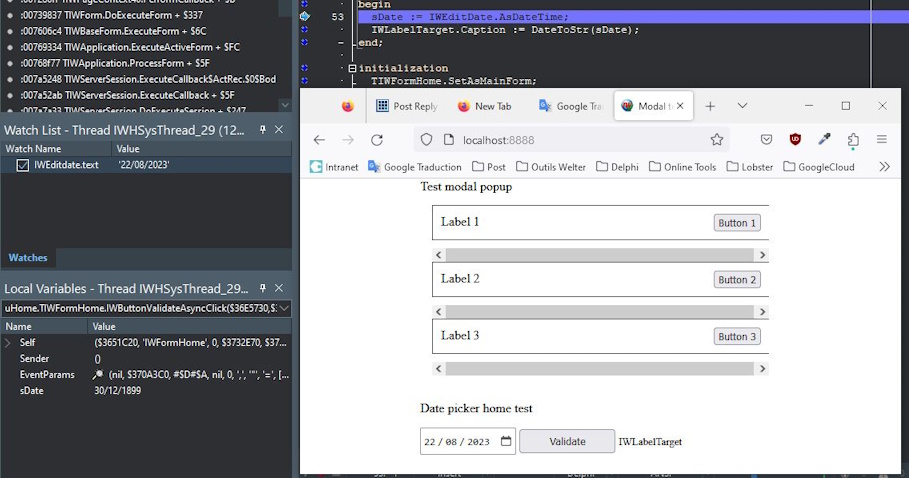Open GoogleCloud bookmarks folder
Image resolution: width=909 pixels, height=478 pixels.
point(819,167)
